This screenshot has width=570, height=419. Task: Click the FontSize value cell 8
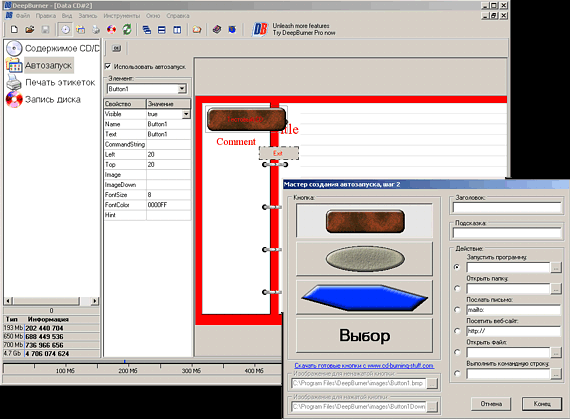click(168, 195)
